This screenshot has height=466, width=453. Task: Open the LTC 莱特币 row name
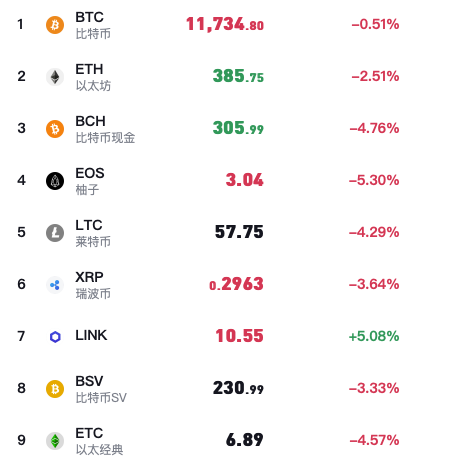coord(93,233)
